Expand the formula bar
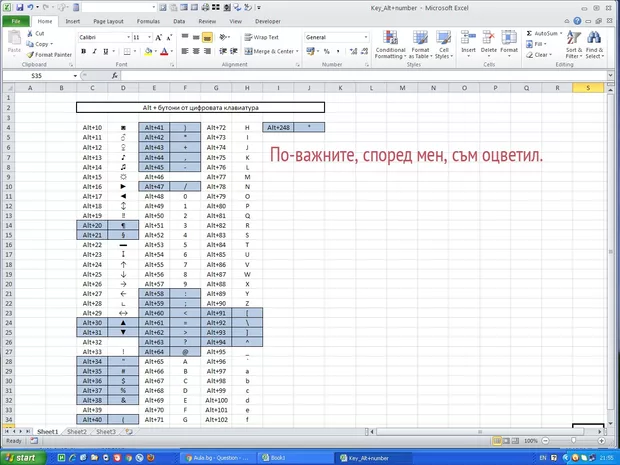This screenshot has width=620, height=465. pos(611,75)
